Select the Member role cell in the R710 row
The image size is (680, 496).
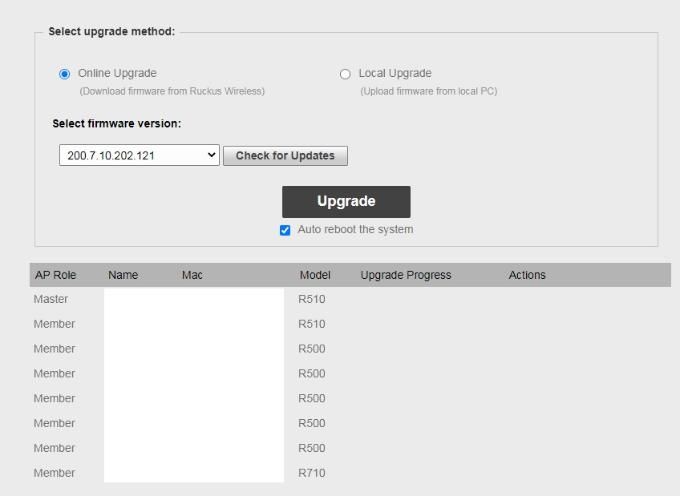tap(54, 473)
